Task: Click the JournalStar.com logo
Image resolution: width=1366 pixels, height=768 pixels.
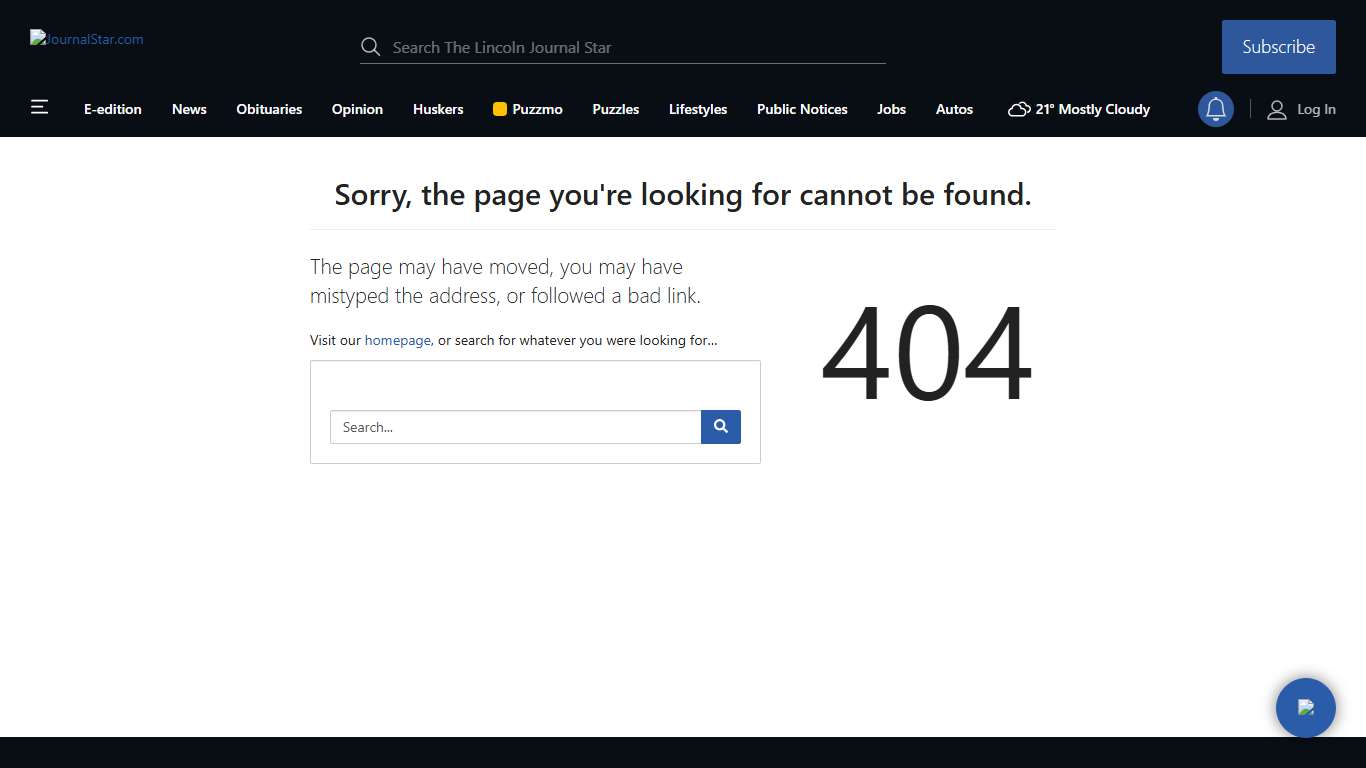Action: (87, 39)
